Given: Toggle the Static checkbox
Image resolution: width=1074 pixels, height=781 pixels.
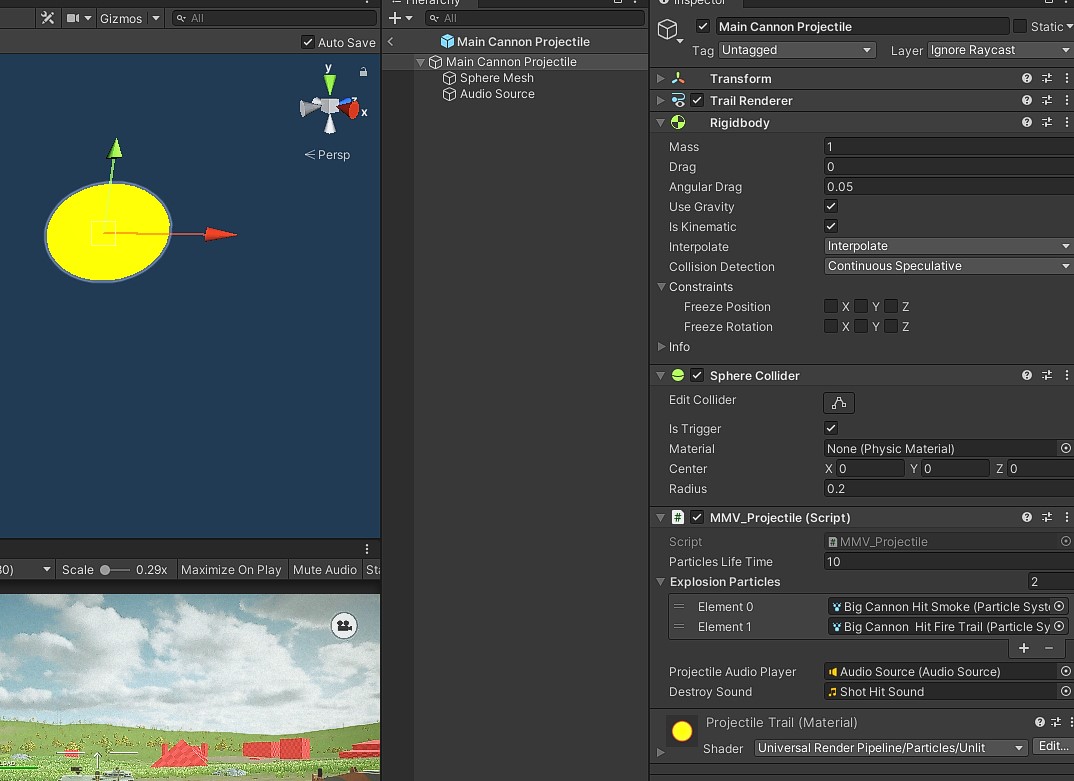Looking at the screenshot, I should click(1020, 26).
